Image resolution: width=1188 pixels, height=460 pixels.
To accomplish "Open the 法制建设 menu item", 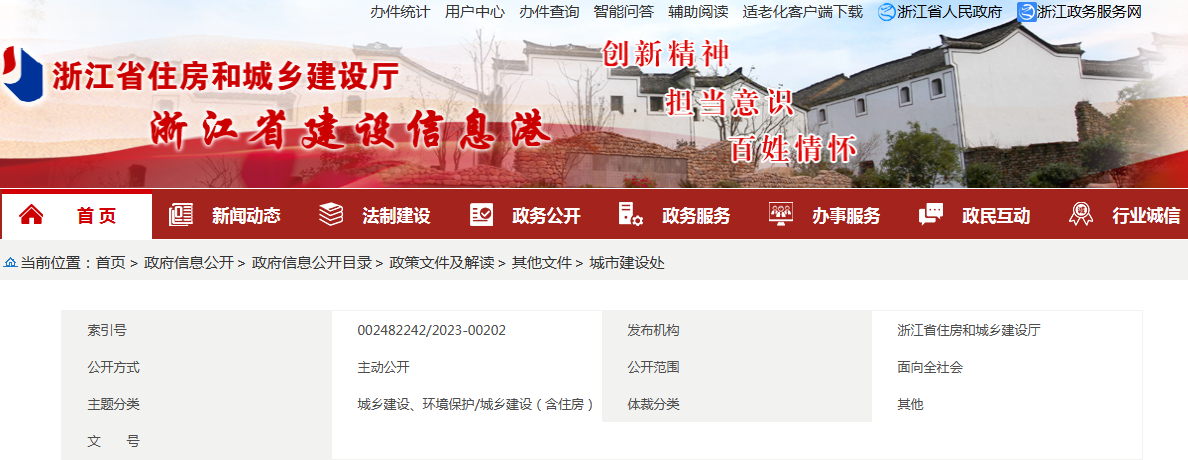I will pyautogui.click(x=395, y=216).
